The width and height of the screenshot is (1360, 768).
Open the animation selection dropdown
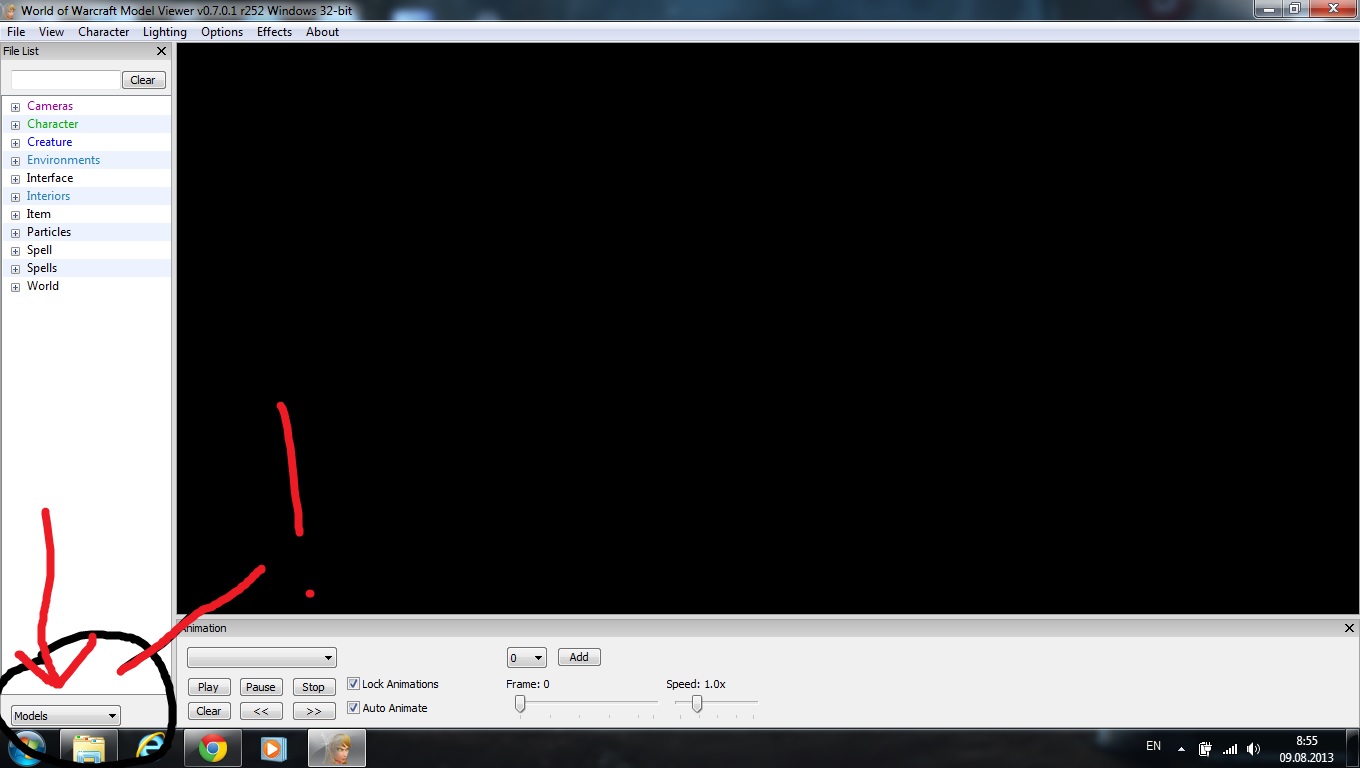[262, 657]
